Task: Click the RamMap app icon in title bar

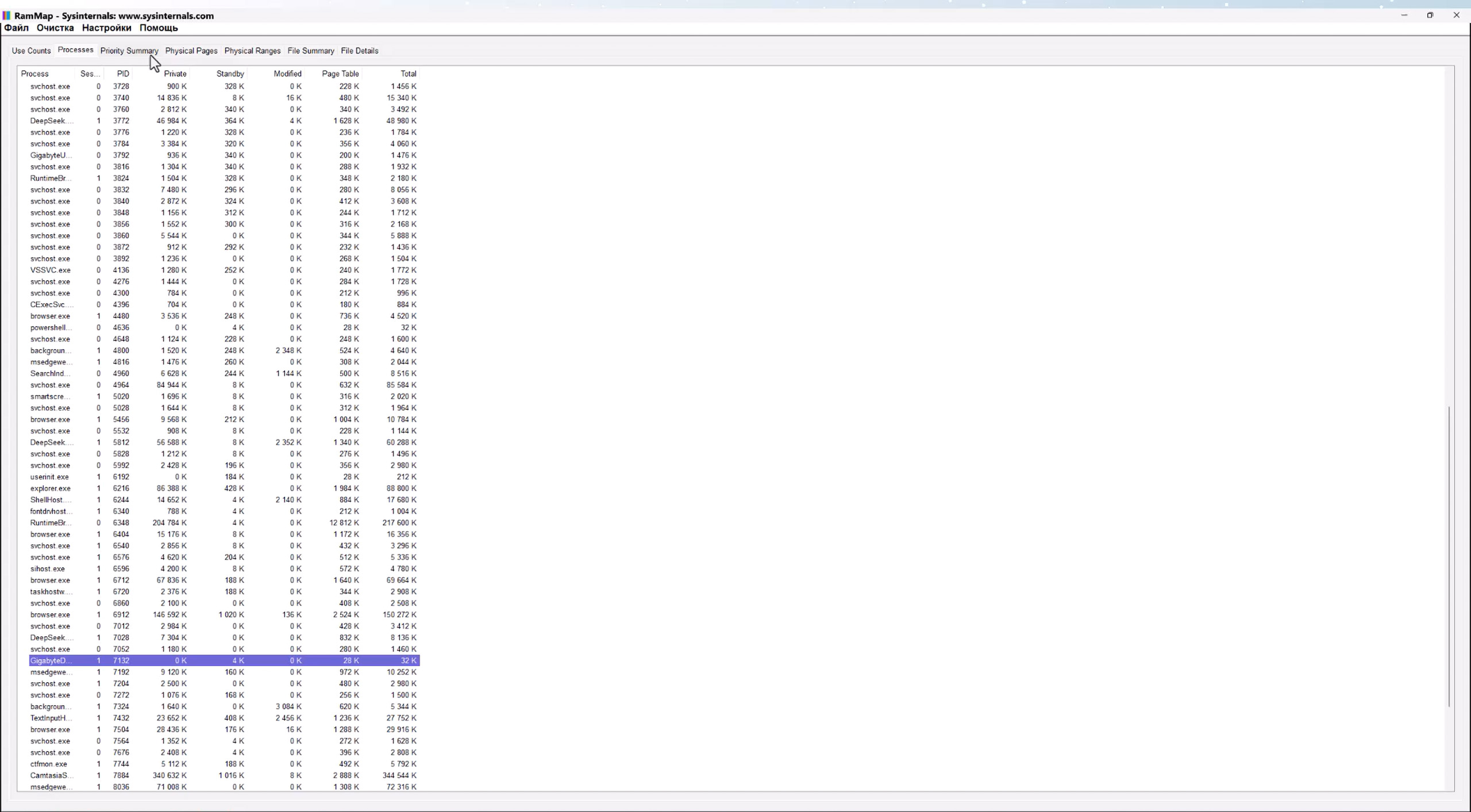Action: 7,16
